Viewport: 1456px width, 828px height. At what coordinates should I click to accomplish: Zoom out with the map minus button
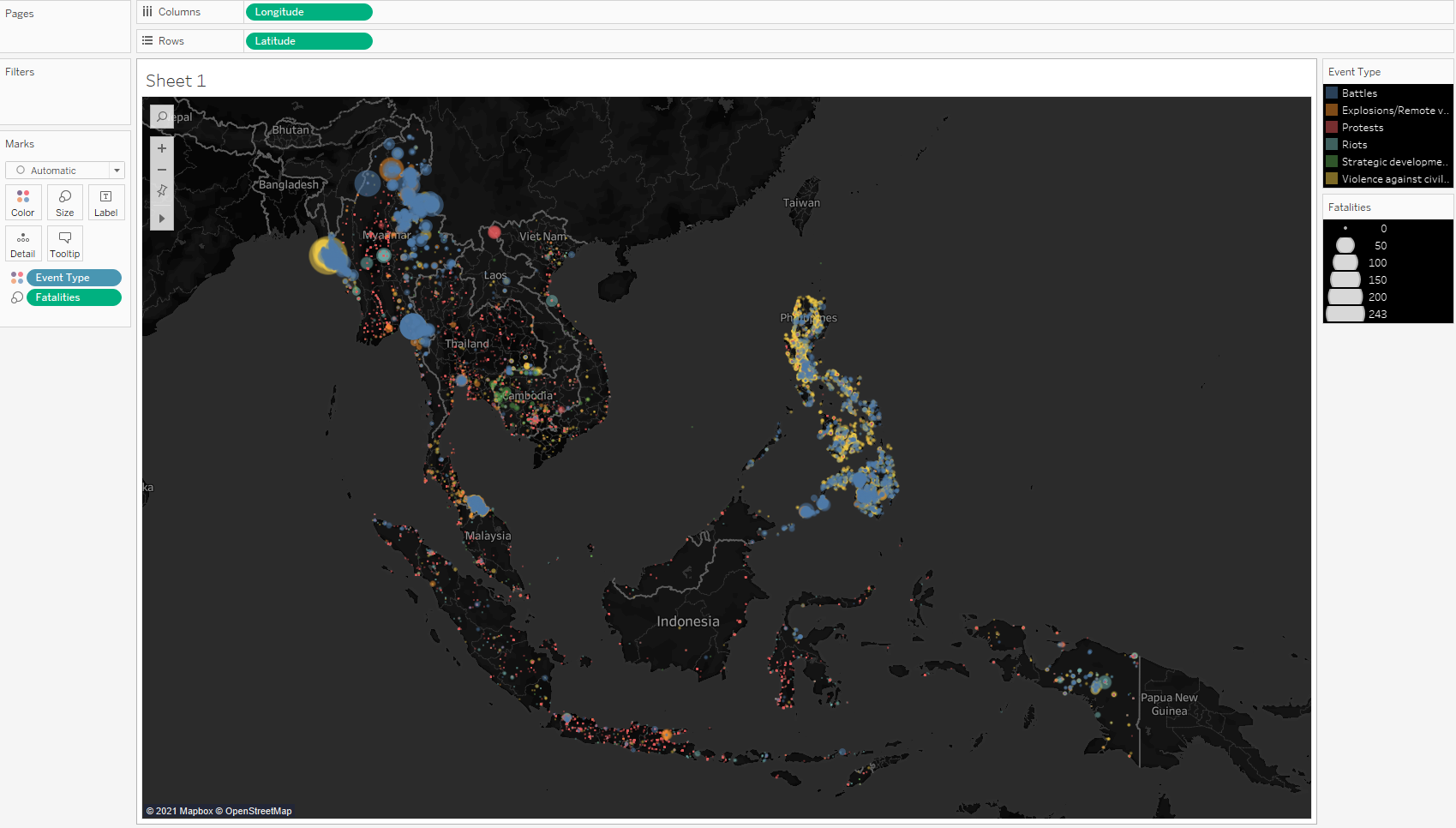[x=162, y=170]
